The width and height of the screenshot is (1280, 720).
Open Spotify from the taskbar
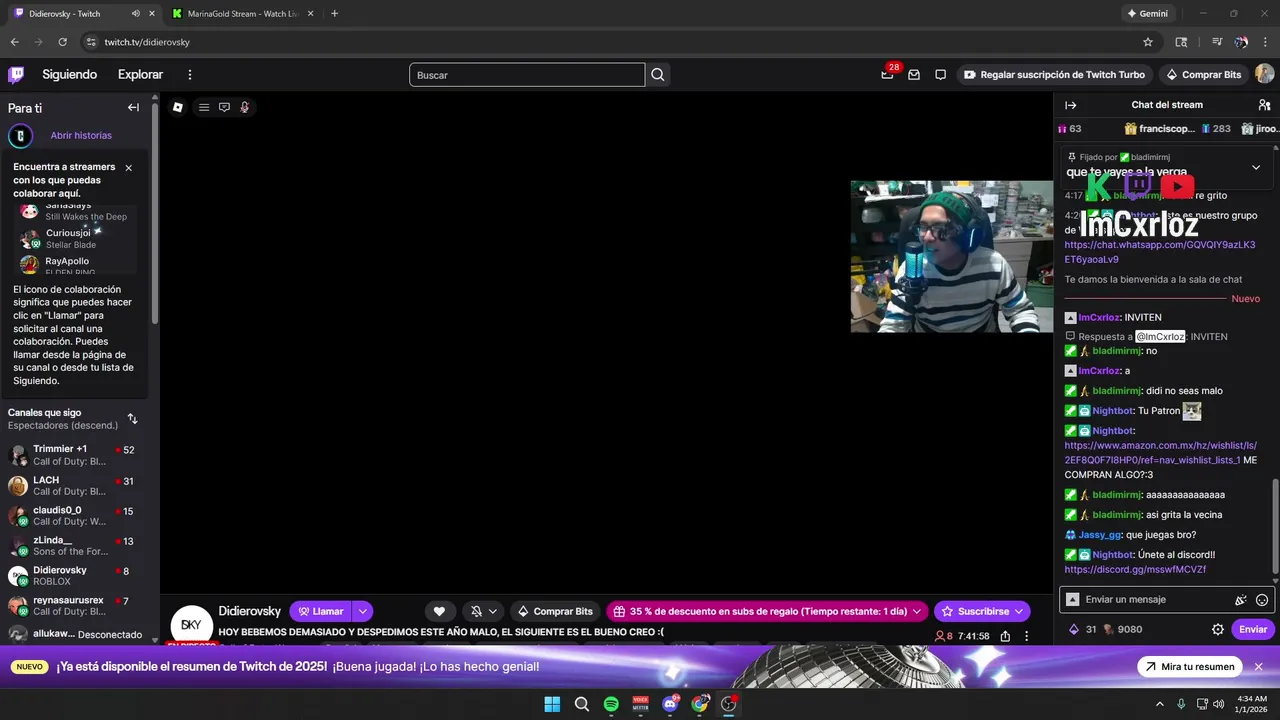click(611, 704)
